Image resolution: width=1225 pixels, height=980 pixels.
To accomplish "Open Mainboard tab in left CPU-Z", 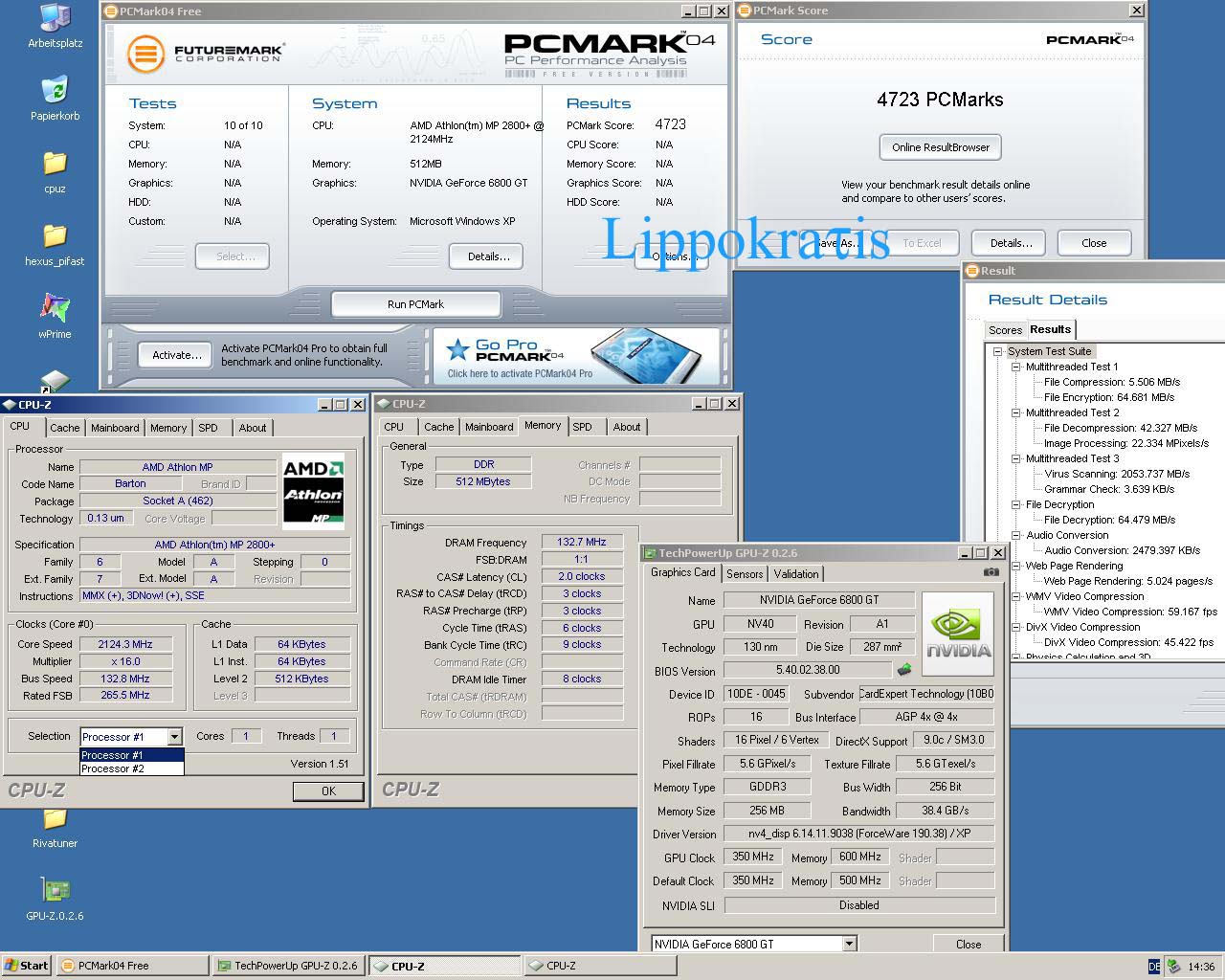I will coord(115,428).
